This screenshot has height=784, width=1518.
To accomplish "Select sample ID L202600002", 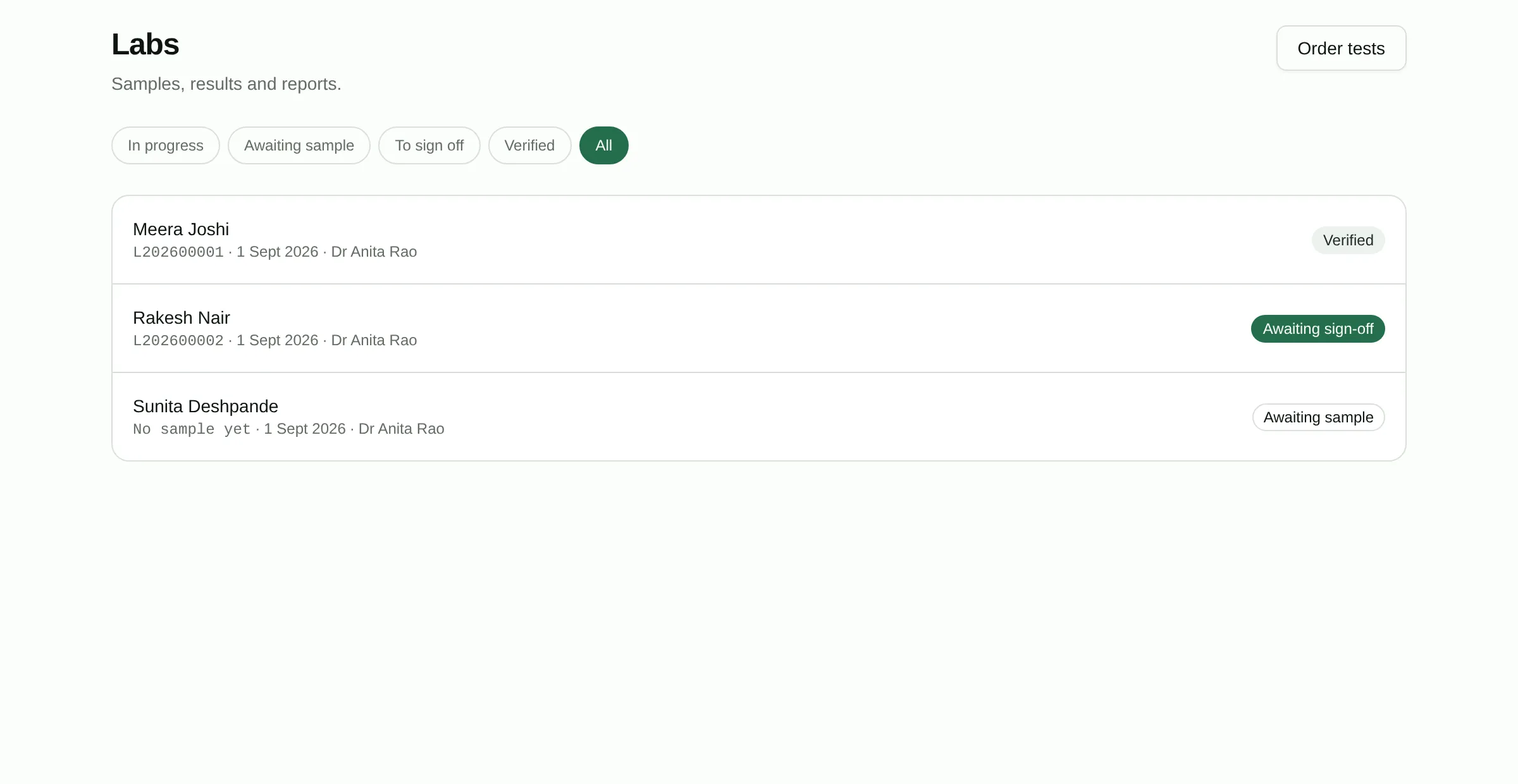I will [178, 341].
